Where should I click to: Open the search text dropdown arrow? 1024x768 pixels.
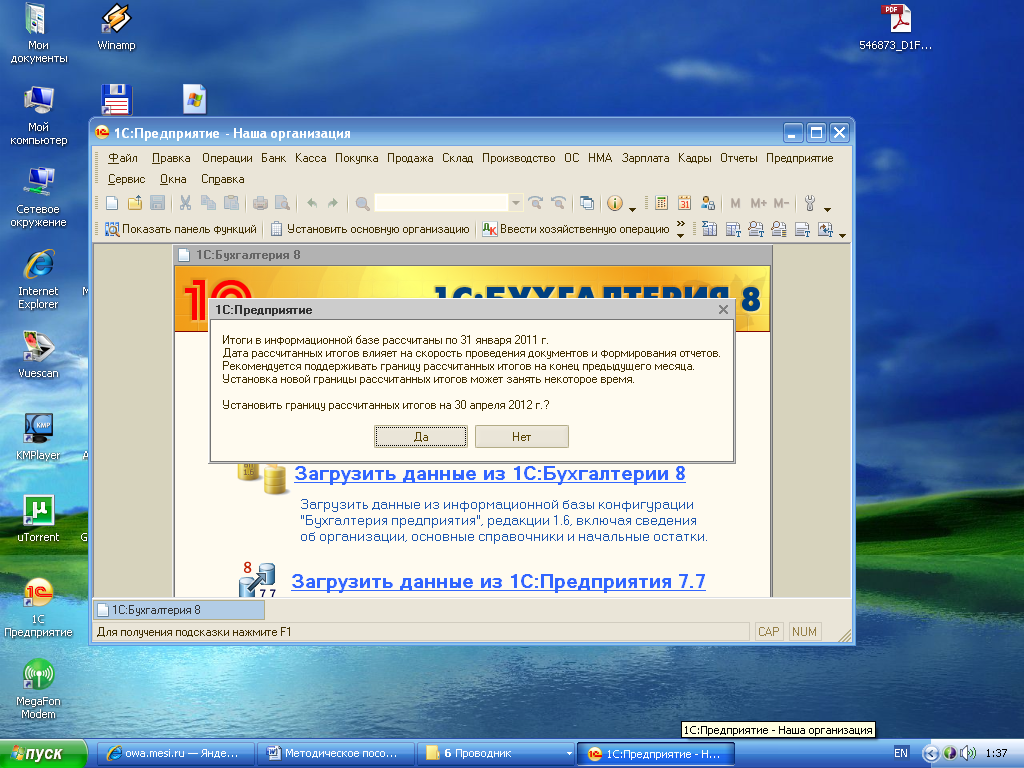click(516, 203)
